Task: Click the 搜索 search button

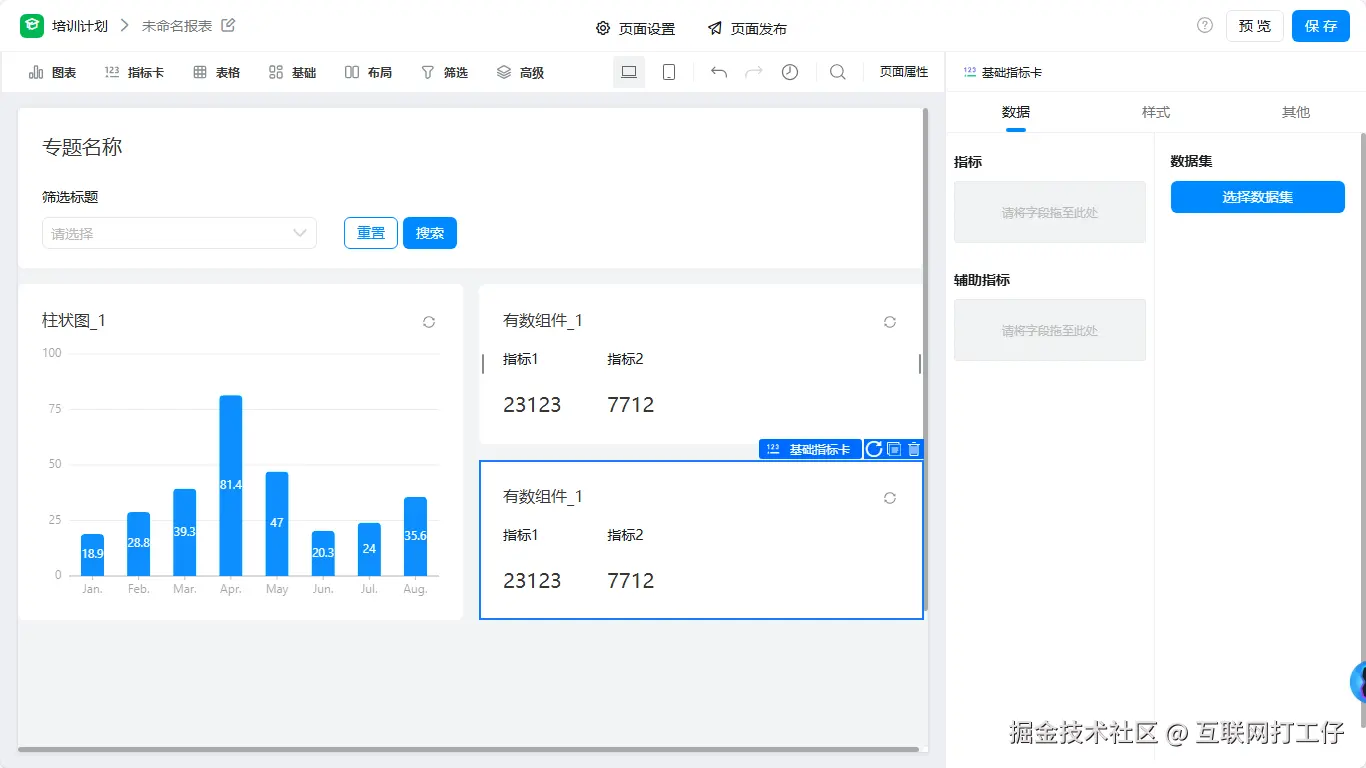Action: (430, 233)
